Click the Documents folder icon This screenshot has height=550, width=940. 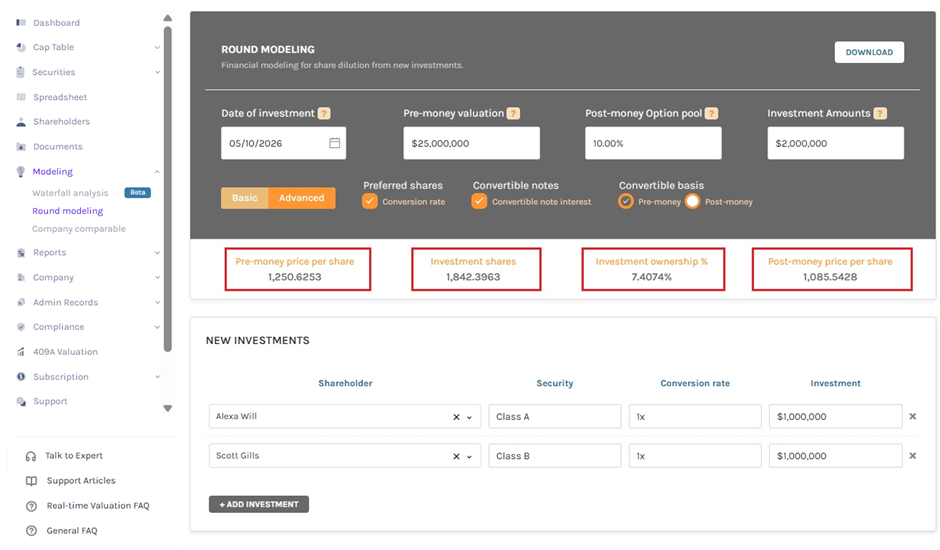click(x=21, y=146)
